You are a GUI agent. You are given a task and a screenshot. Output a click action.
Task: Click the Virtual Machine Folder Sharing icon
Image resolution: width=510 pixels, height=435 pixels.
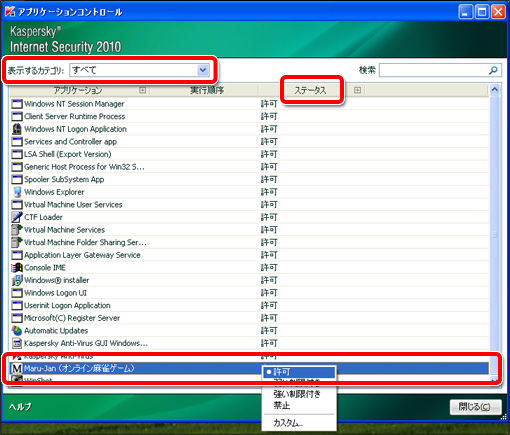[x=17, y=242]
